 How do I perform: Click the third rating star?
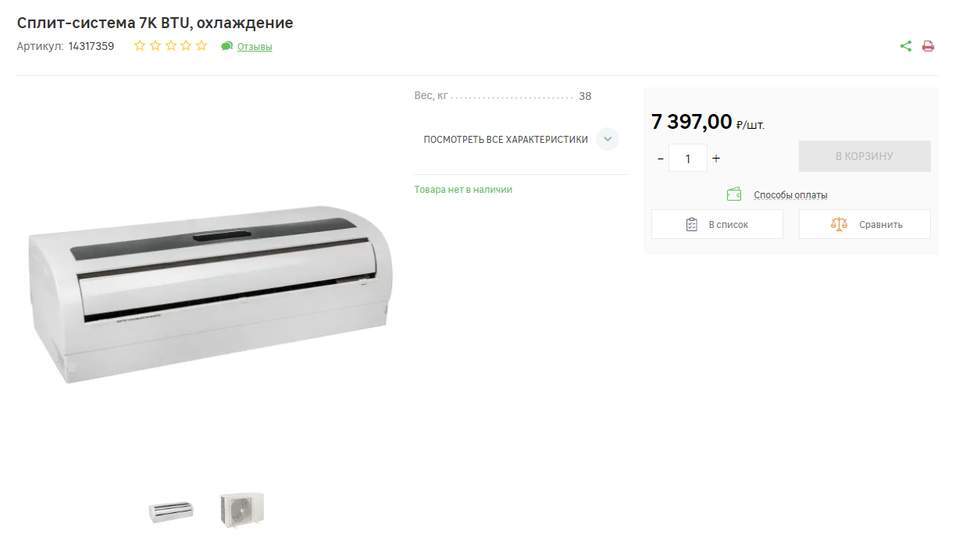point(171,46)
